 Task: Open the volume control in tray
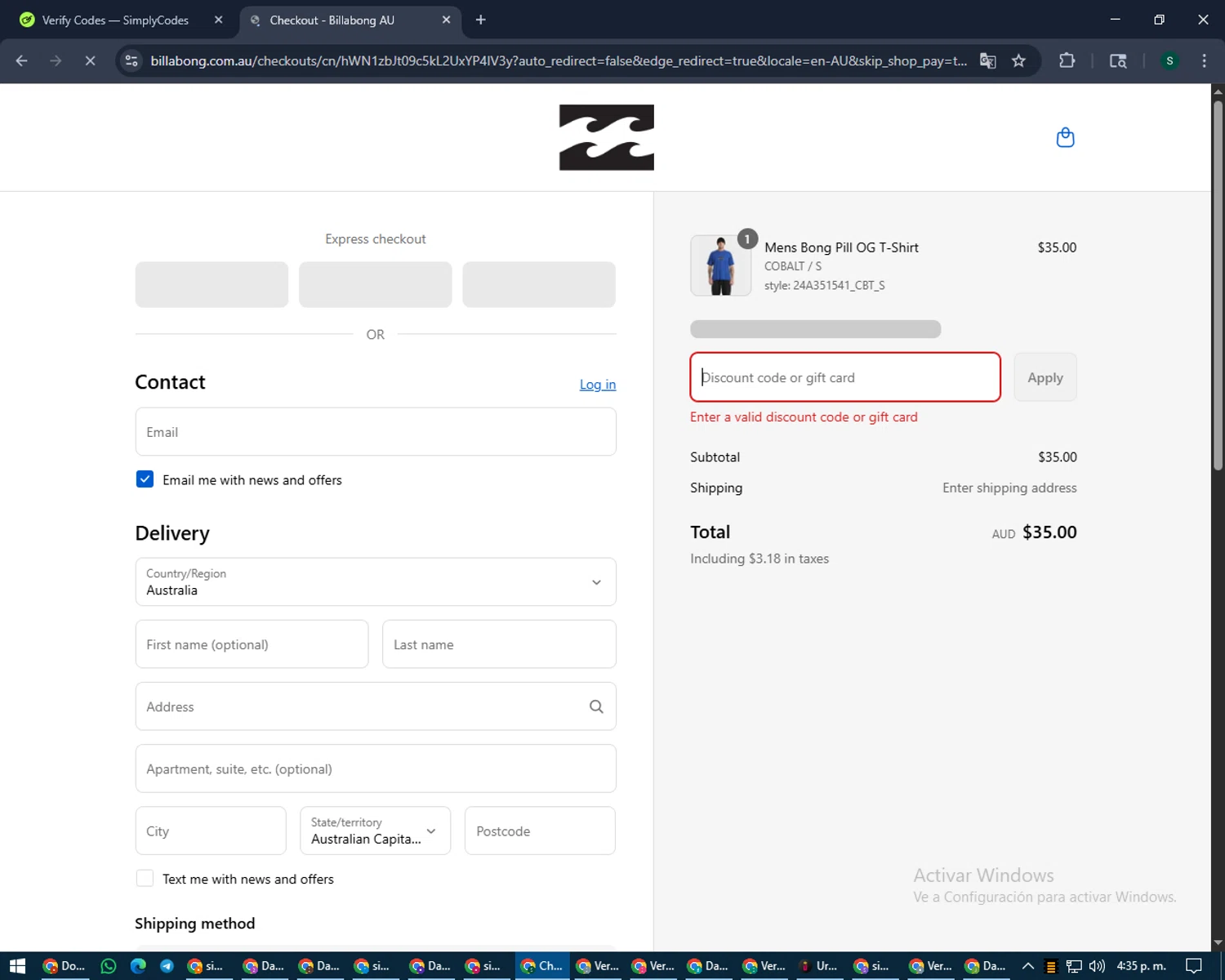coord(1096,965)
